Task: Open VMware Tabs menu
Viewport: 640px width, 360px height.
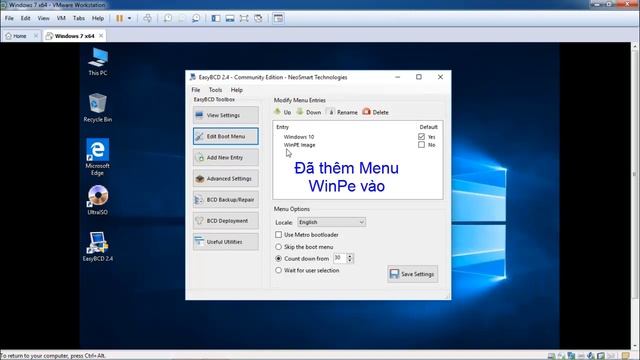Action: (79, 18)
